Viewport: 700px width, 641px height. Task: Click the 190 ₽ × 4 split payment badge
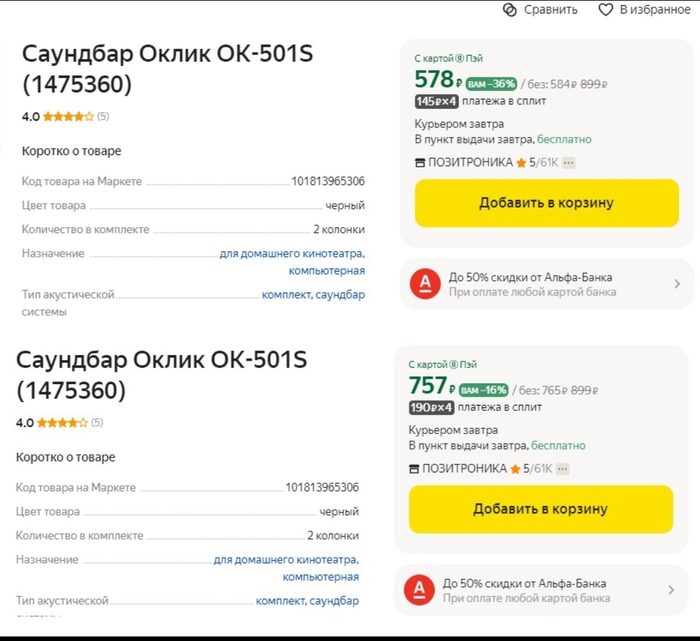431,407
